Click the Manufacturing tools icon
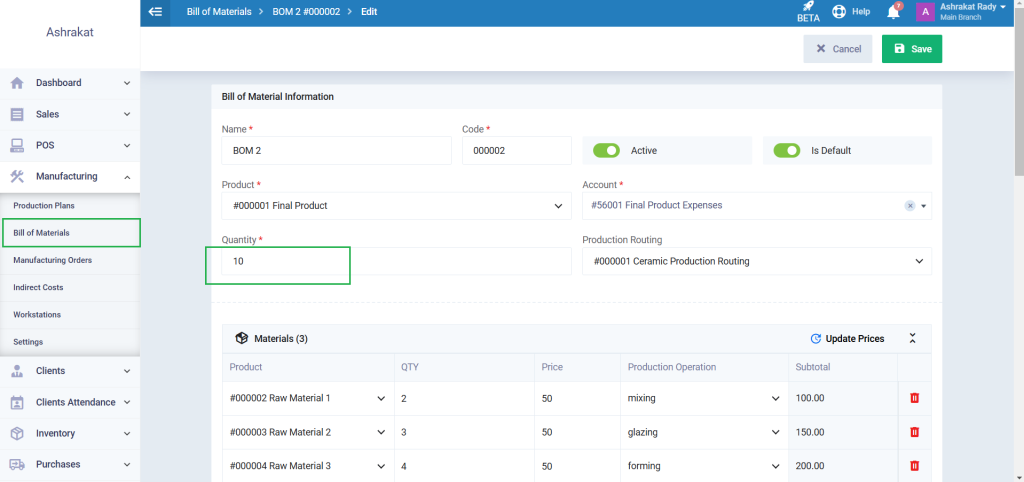This screenshot has width=1024, height=482. pos(17,176)
